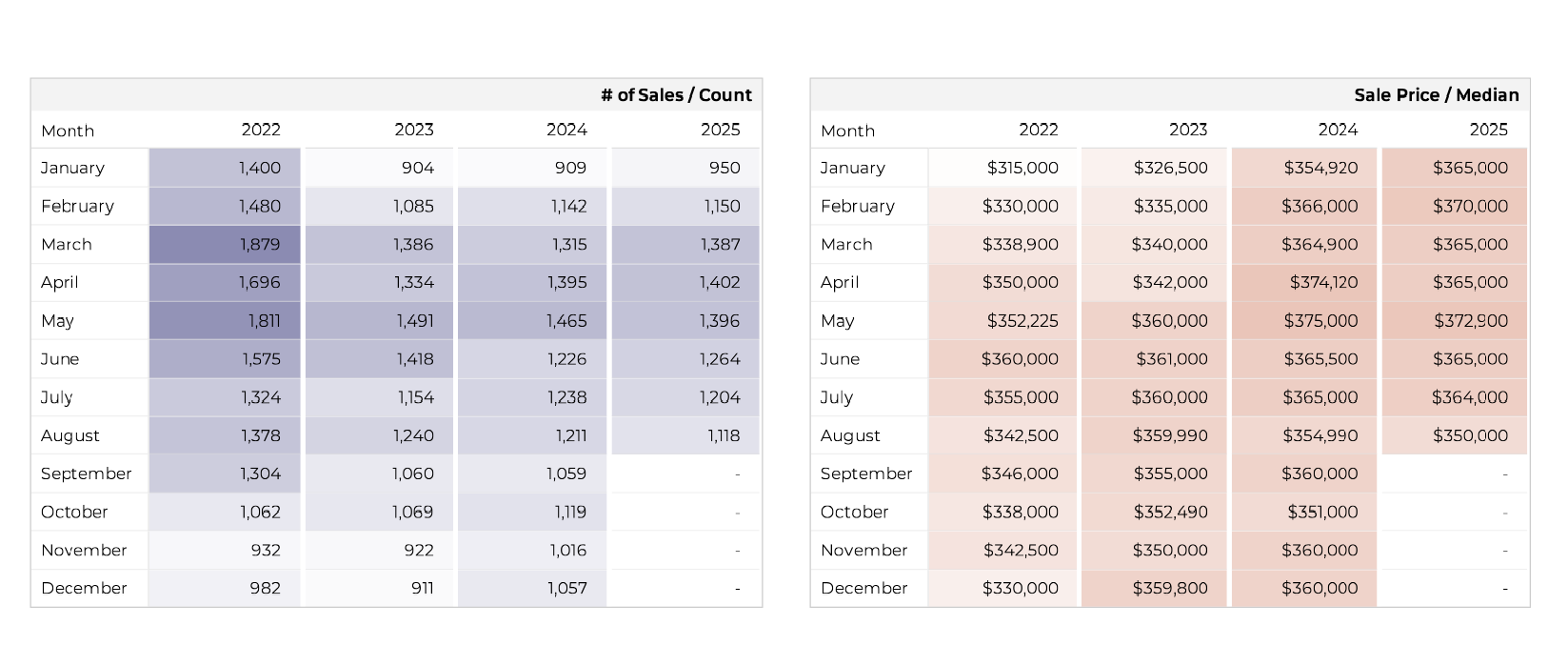Click the December 2023 sales value 911
This screenshot has height=645, width=1568.
[x=379, y=588]
